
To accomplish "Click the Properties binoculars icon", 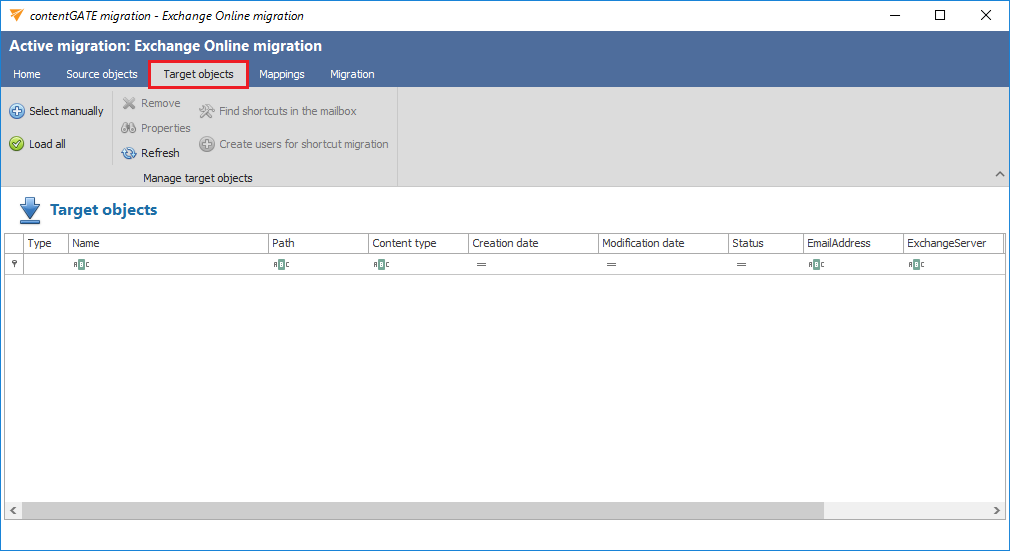I will coord(129,128).
